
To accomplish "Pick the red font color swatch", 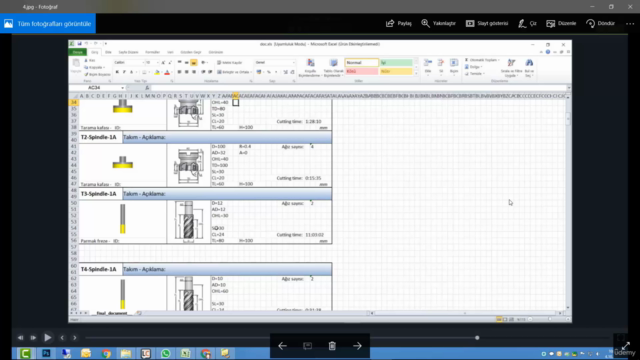I will (x=167, y=72).
